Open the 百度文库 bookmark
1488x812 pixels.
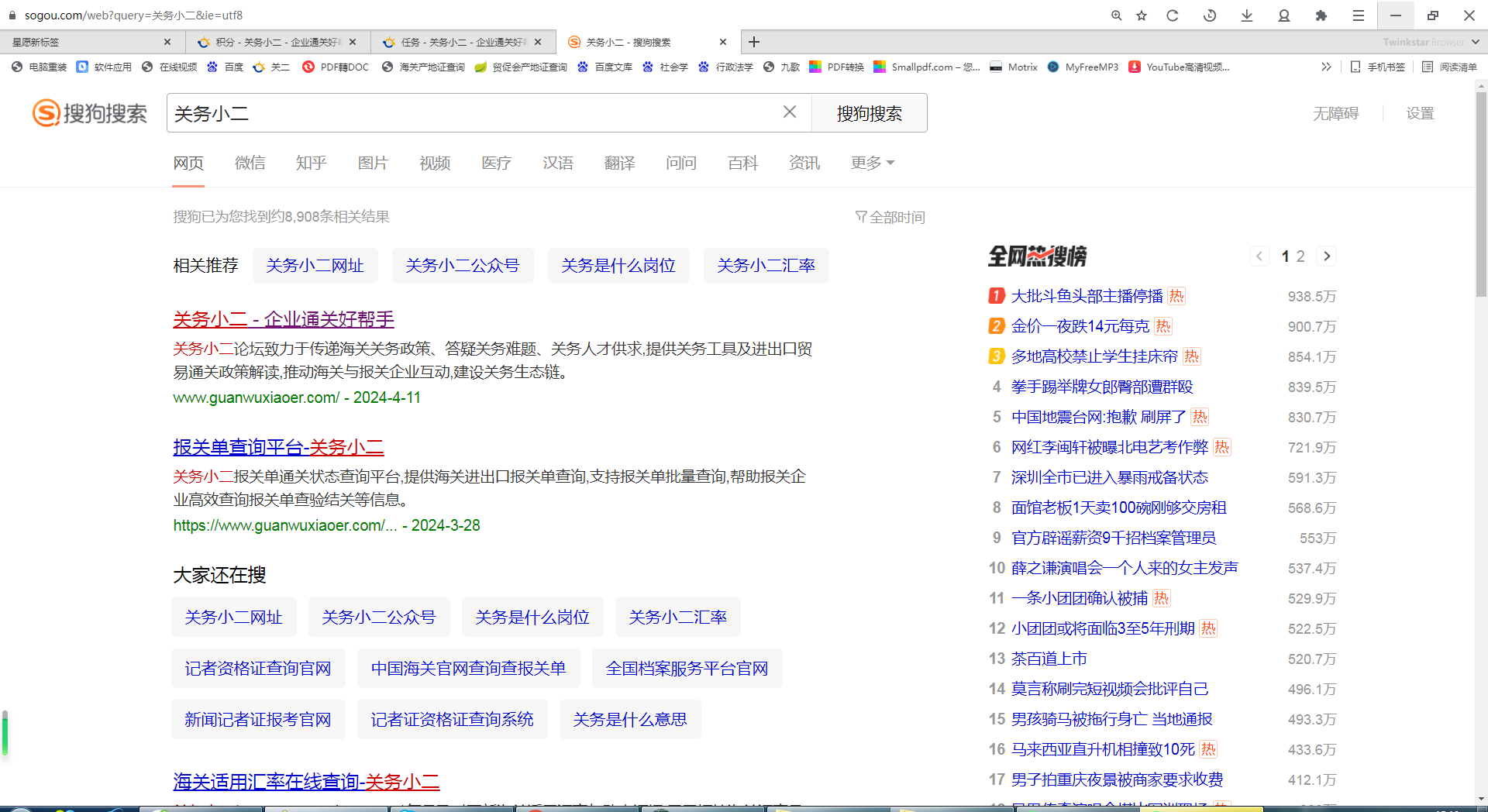(x=605, y=67)
